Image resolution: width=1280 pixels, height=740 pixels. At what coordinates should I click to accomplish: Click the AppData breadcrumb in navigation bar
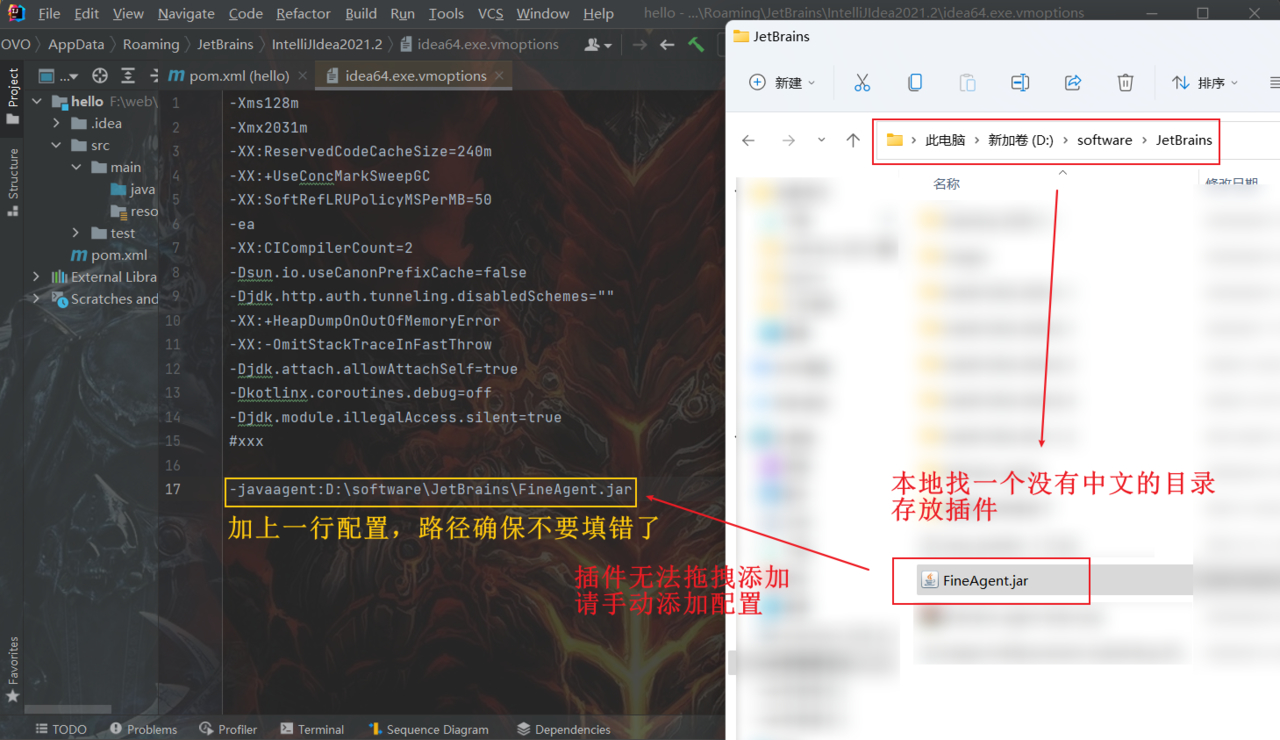[76, 45]
